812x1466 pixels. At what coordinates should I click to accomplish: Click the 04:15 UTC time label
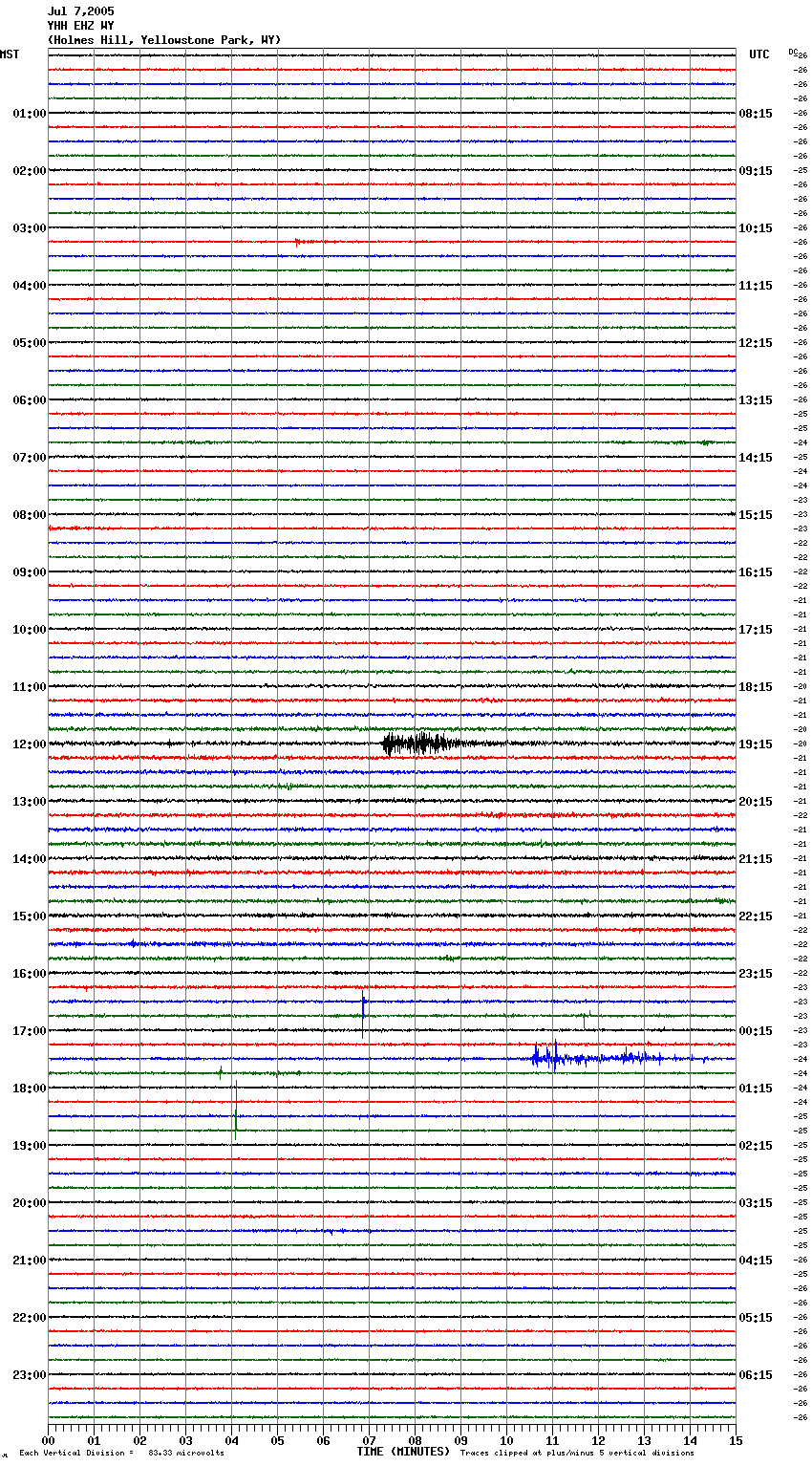(756, 1261)
